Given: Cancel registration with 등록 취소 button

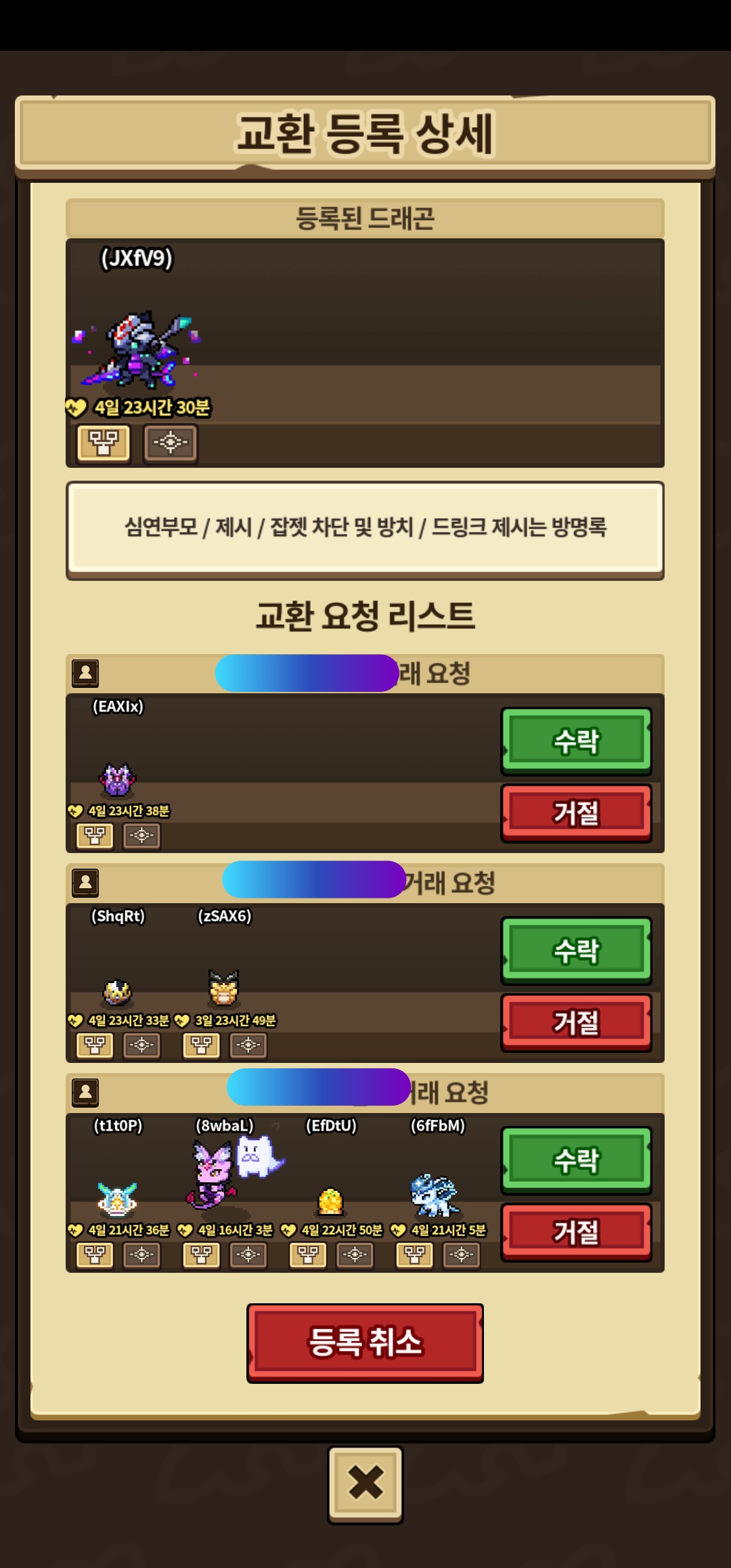Looking at the screenshot, I should tap(365, 1343).
